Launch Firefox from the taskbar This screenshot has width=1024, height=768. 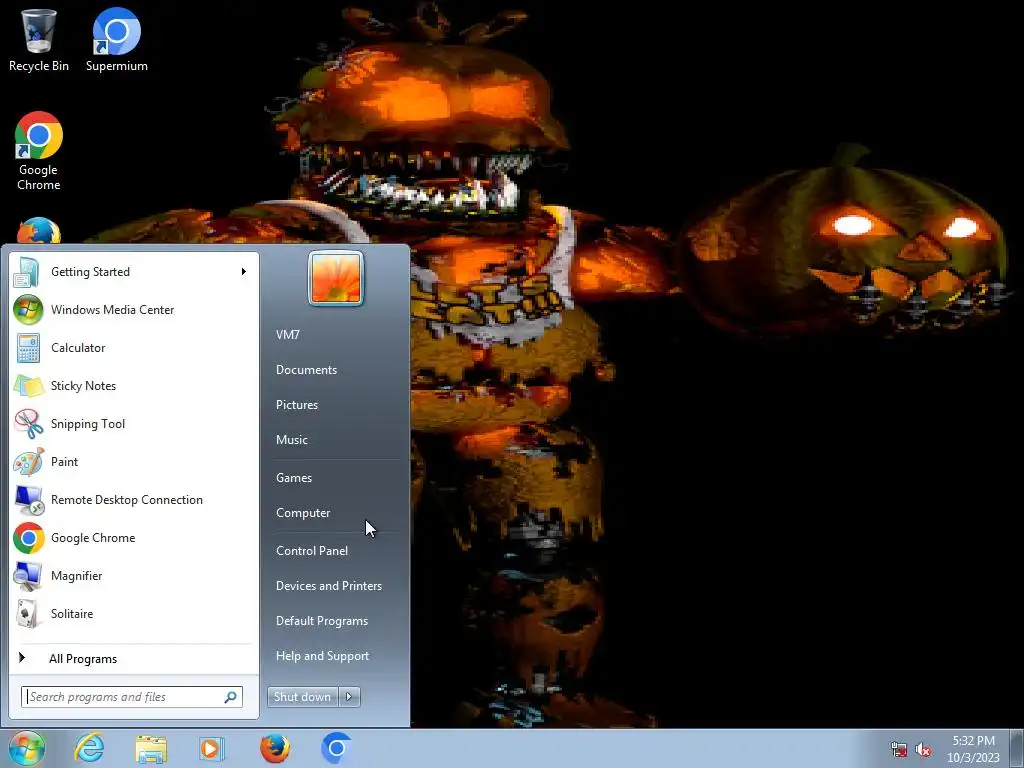tap(275, 748)
